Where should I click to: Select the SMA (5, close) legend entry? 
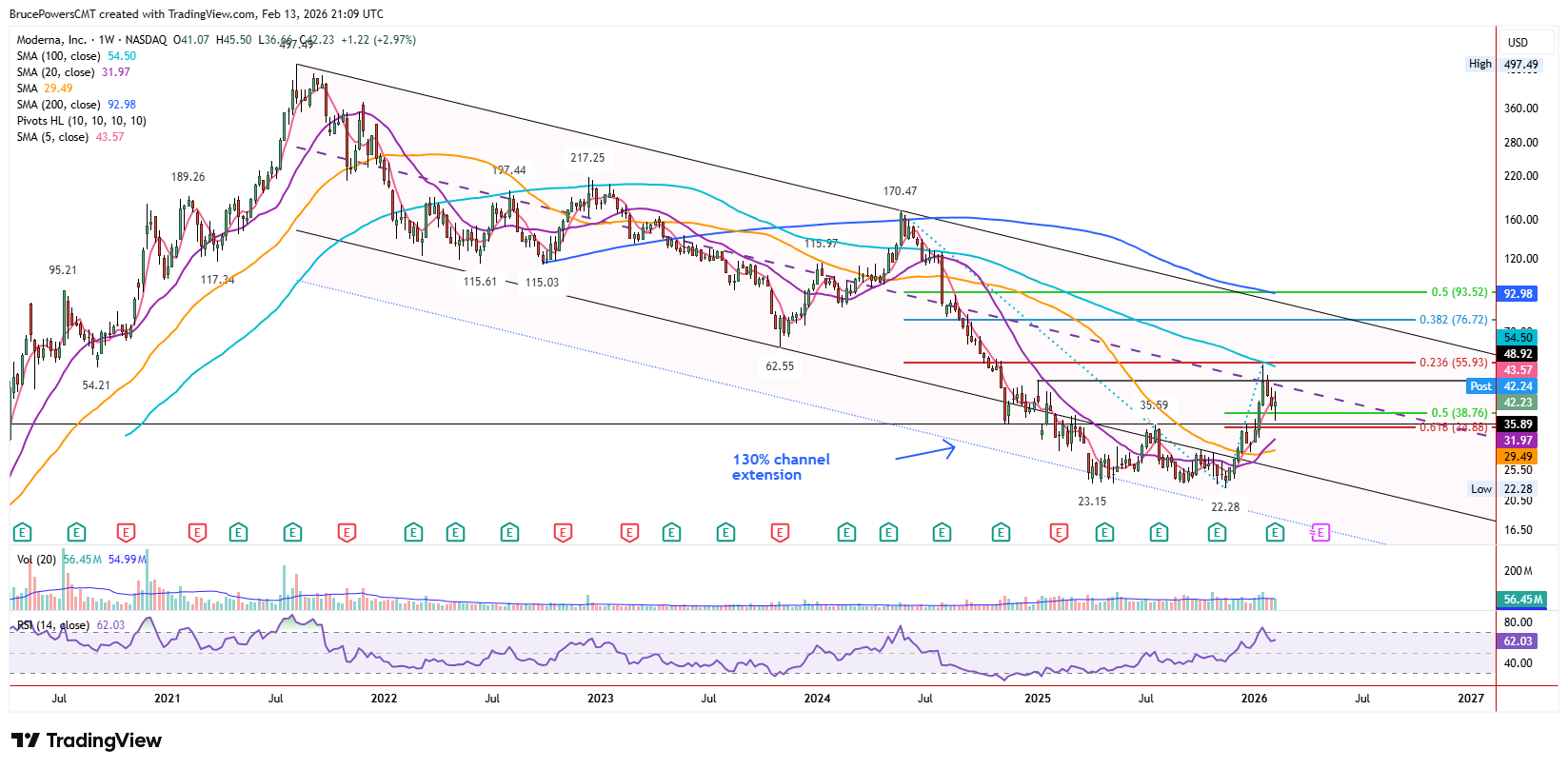coord(70,137)
